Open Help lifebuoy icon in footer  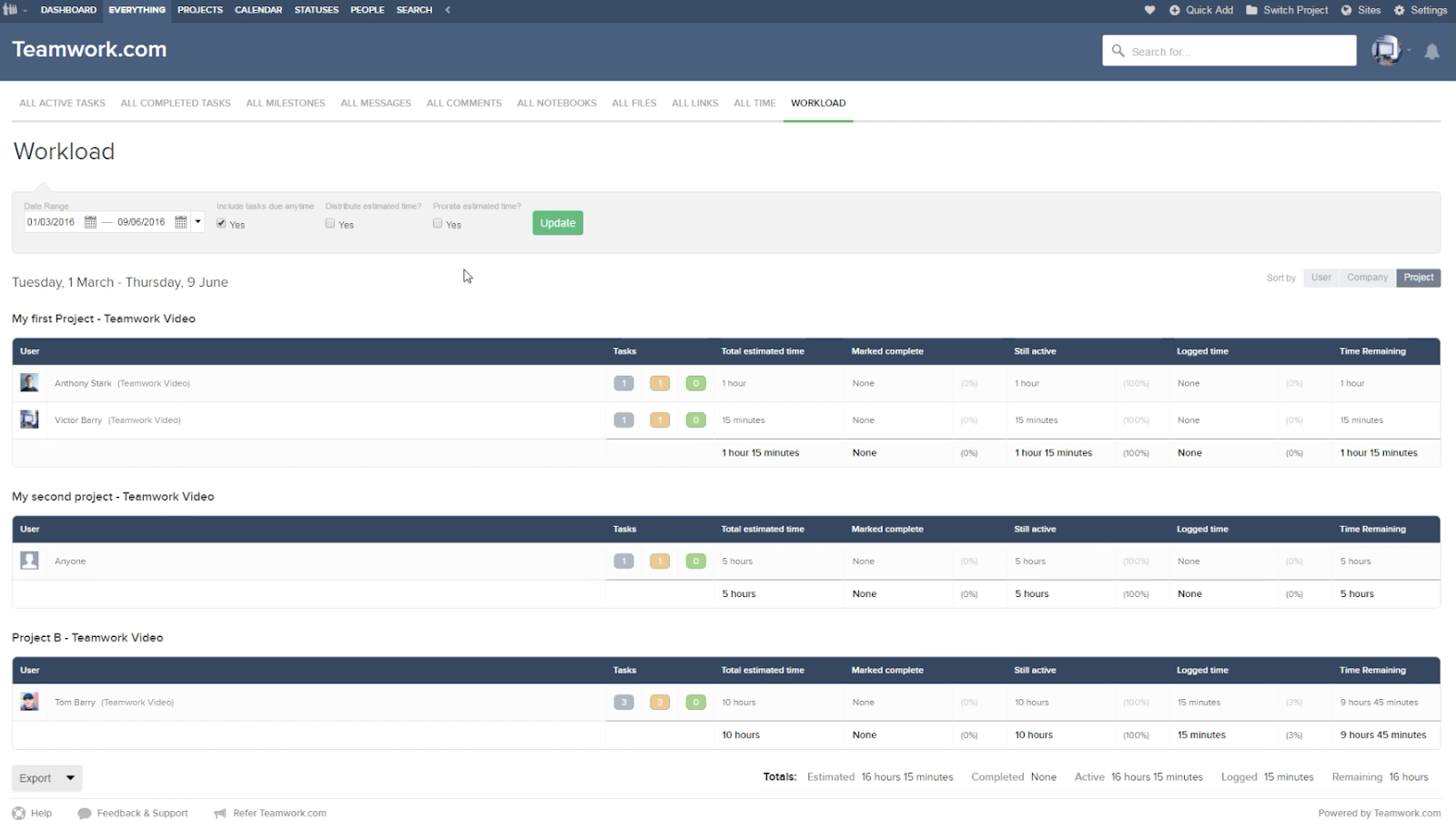pos(19,813)
